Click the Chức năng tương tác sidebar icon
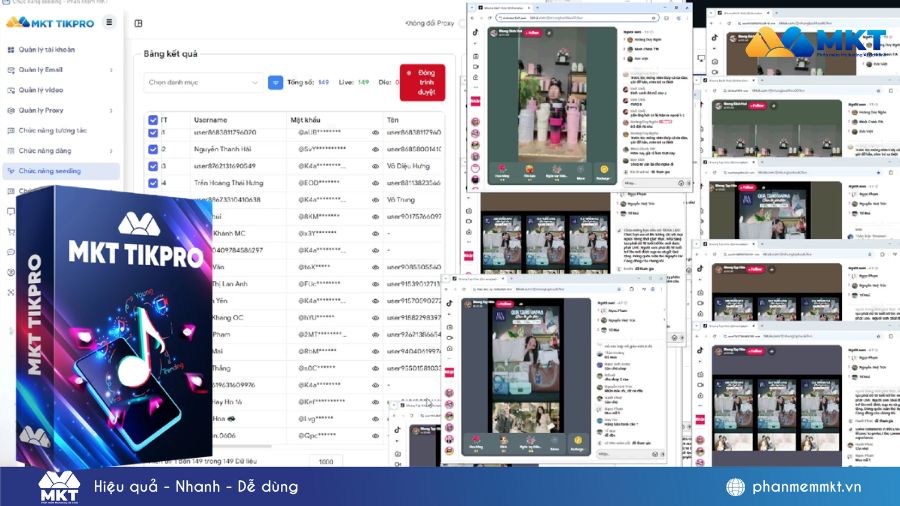This screenshot has width=900, height=506. tap(11, 131)
